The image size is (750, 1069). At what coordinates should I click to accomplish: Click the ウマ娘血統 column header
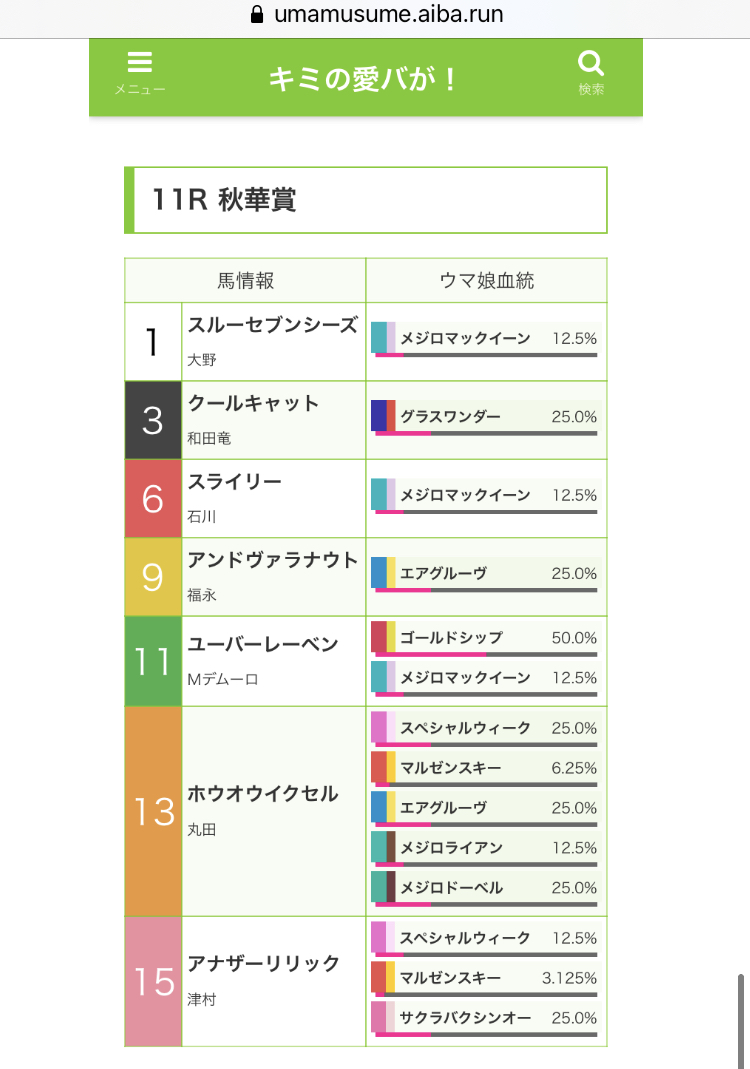tap(486, 281)
